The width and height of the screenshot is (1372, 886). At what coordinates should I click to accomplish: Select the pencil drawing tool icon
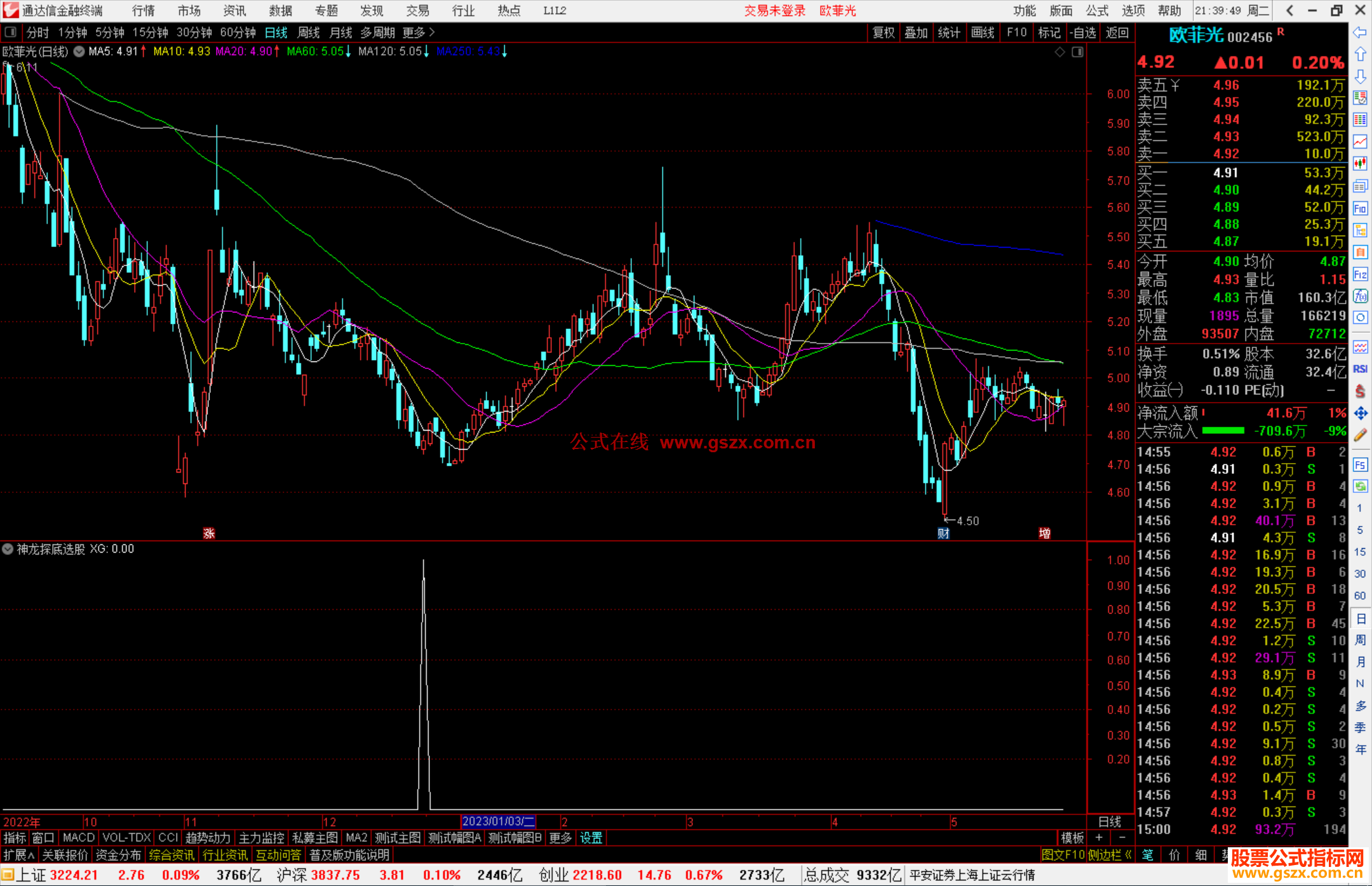(1360, 436)
